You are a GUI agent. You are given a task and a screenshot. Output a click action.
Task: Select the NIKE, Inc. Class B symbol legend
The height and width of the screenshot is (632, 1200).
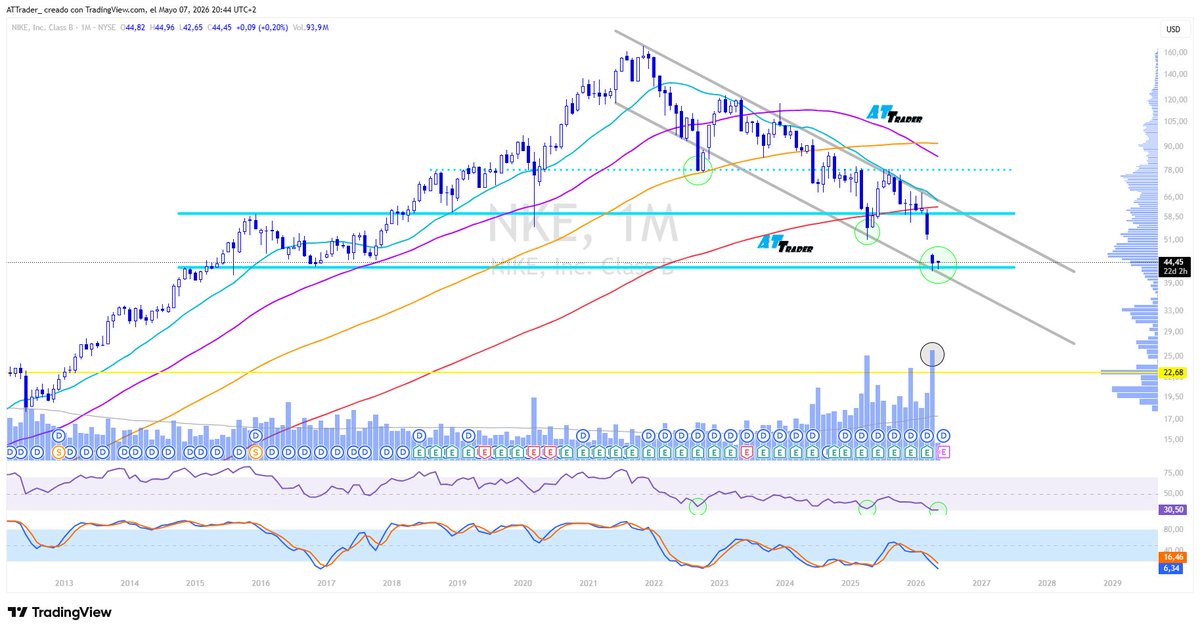(44, 28)
